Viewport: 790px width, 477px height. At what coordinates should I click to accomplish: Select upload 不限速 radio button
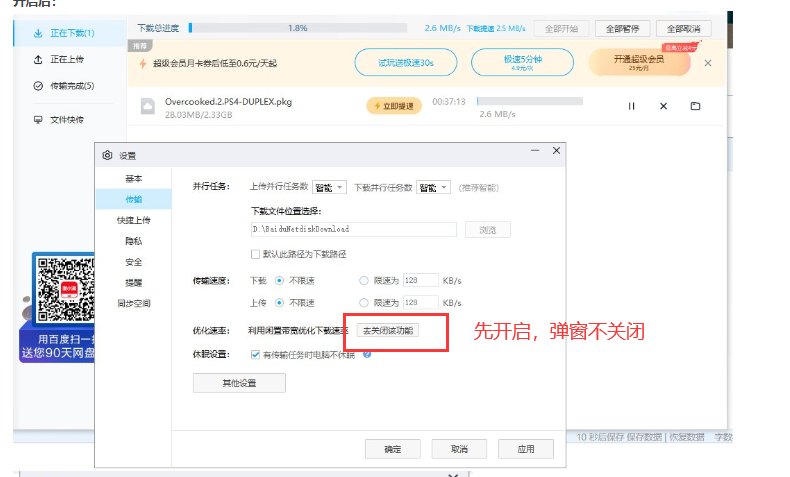(279, 303)
